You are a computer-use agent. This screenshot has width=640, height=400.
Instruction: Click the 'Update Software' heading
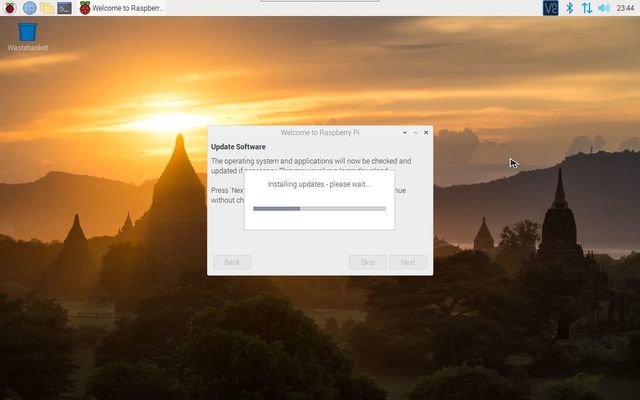pyautogui.click(x=238, y=147)
